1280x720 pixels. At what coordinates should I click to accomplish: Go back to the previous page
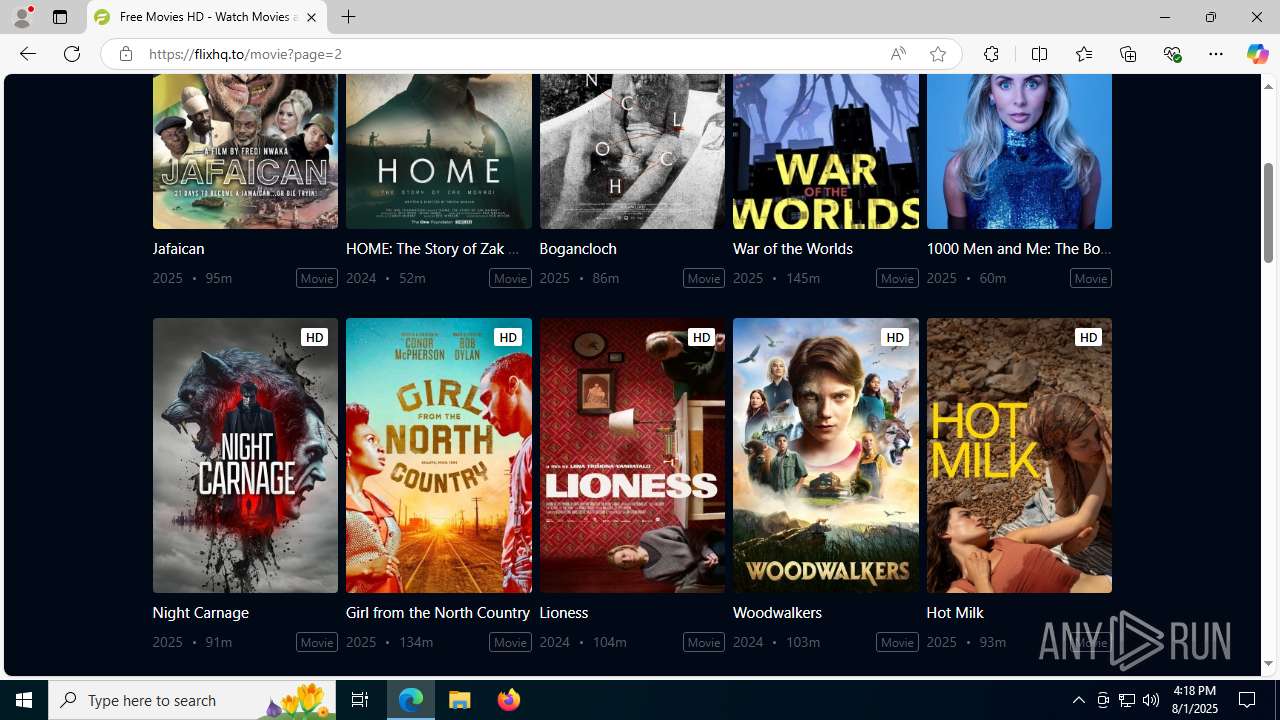tap(27, 54)
